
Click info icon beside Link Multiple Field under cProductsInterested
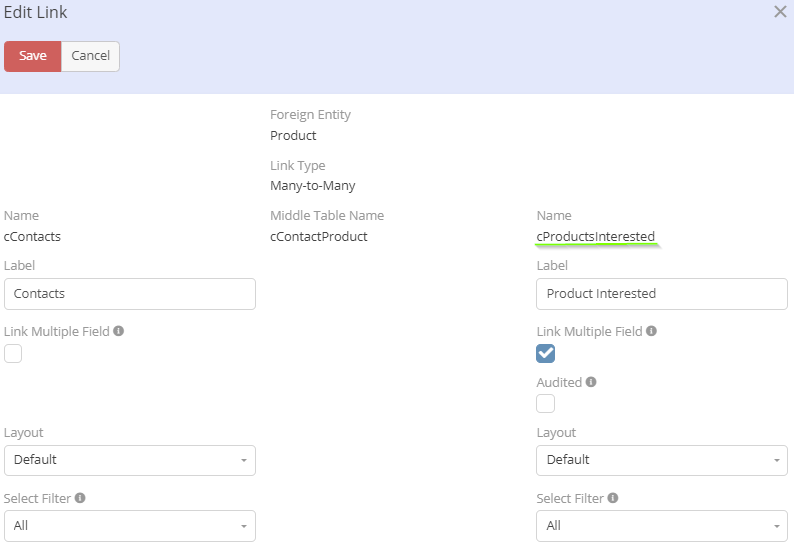click(651, 331)
